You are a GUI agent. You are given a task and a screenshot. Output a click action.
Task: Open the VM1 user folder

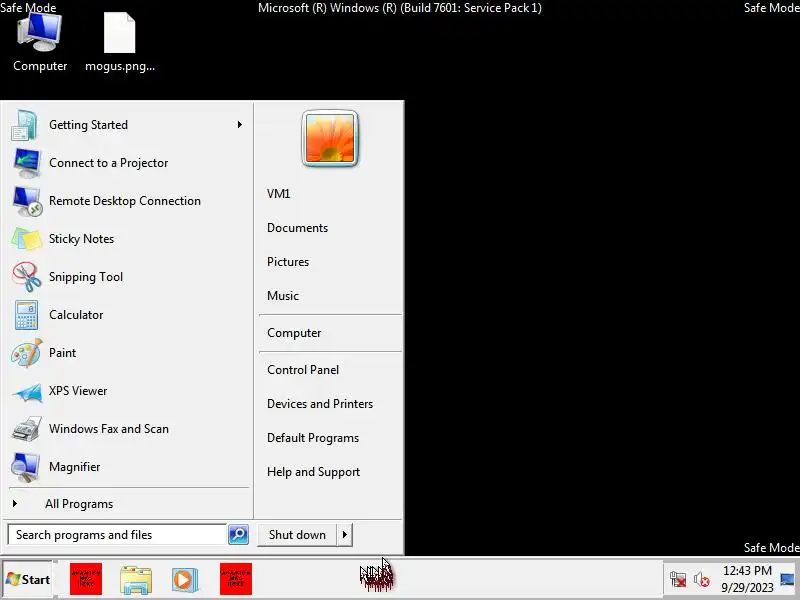(279, 194)
